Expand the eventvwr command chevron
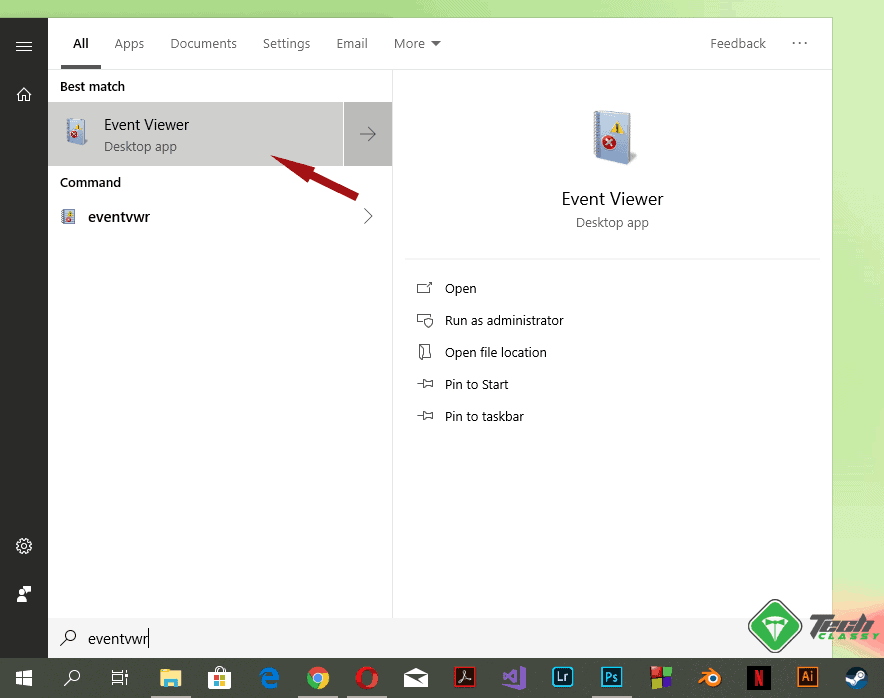This screenshot has height=698, width=884. point(367,216)
